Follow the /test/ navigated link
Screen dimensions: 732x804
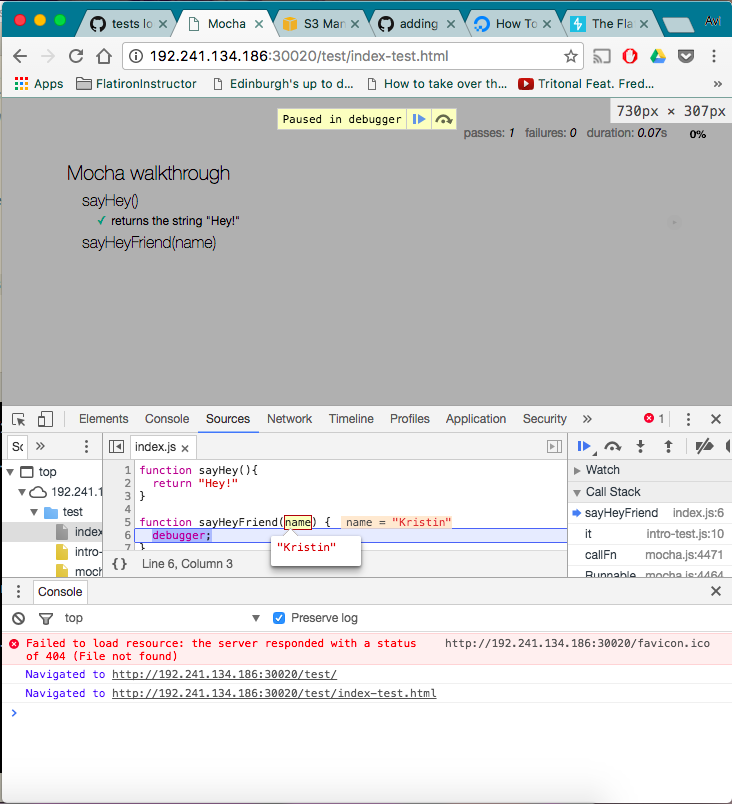[225, 674]
